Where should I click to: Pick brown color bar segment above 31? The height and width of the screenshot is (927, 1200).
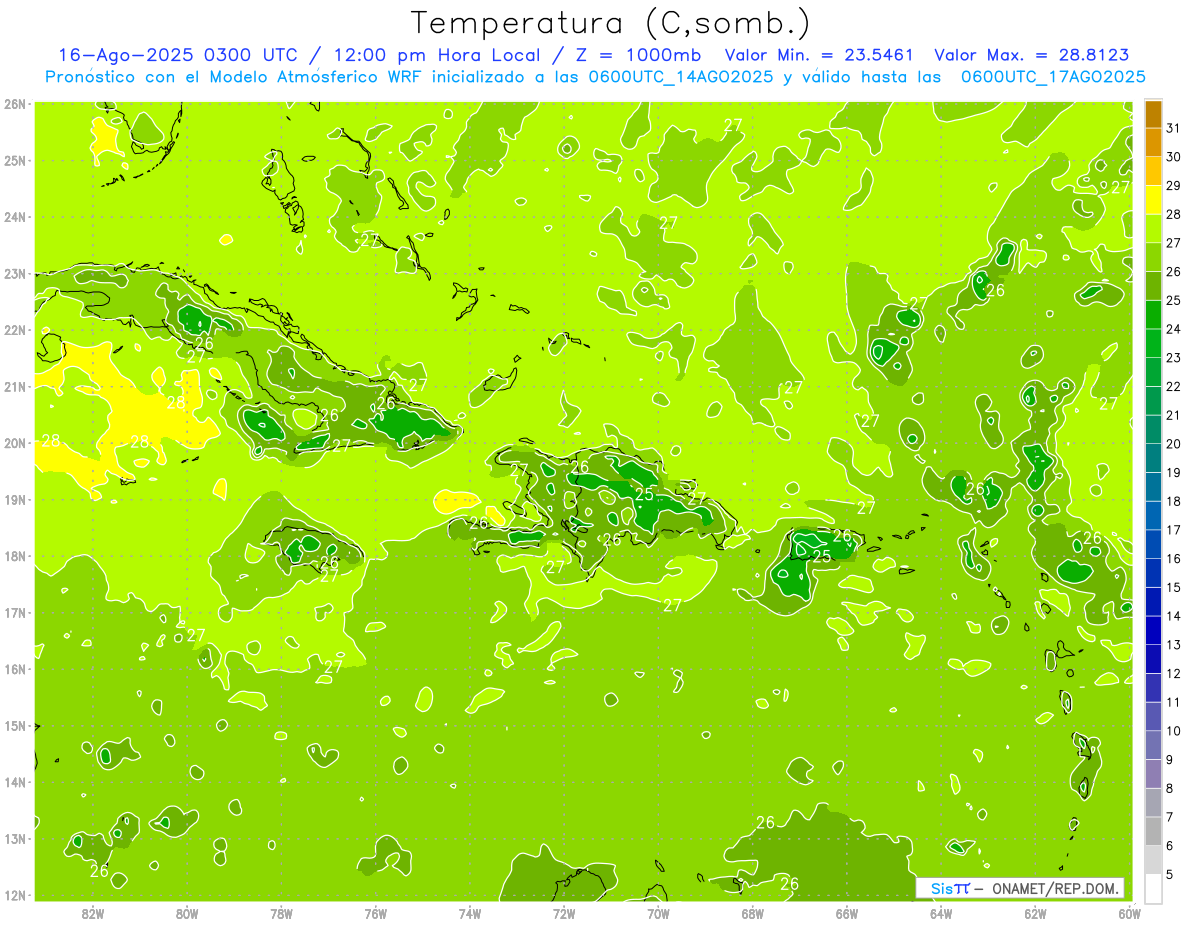[x=1154, y=115]
